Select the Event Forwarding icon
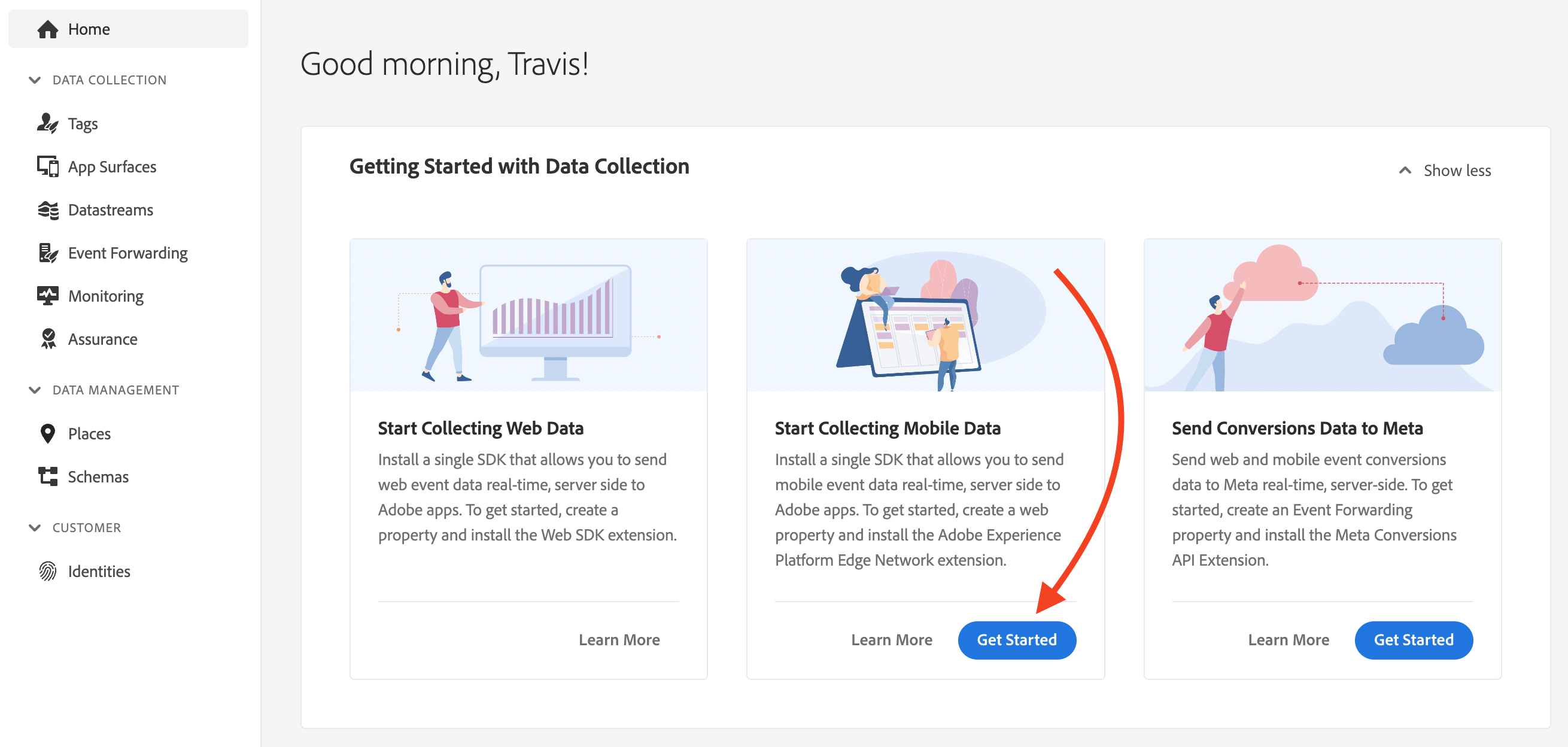Viewport: 1568px width, 747px height. (47, 253)
